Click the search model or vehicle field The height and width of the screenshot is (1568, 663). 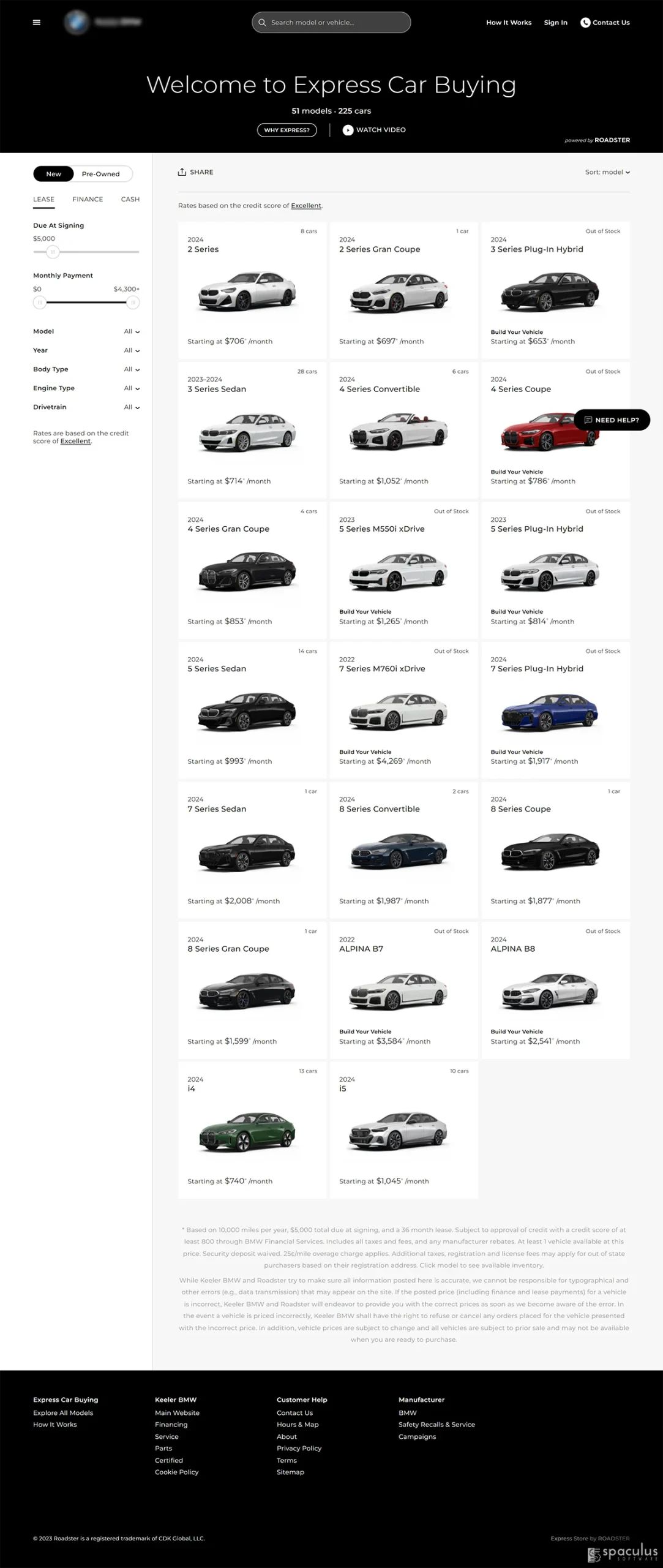(331, 23)
